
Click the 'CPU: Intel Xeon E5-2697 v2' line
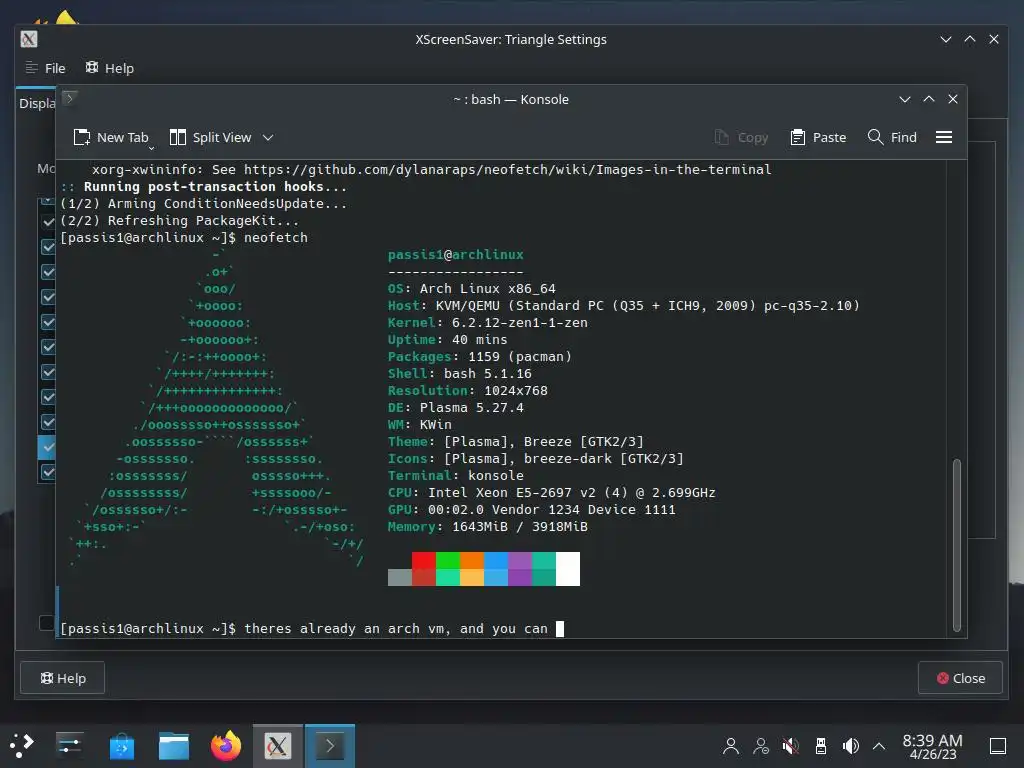551,492
